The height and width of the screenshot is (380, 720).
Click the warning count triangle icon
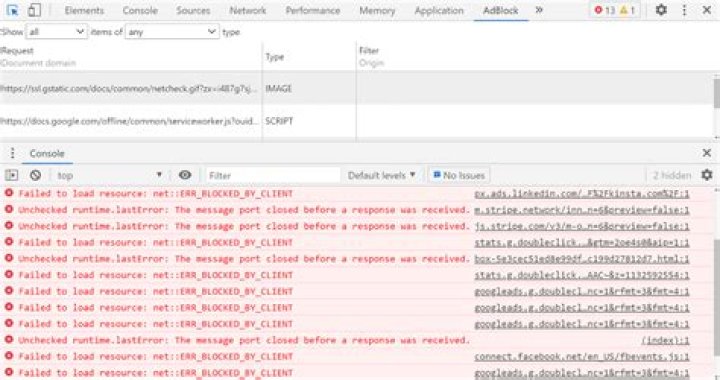click(624, 10)
